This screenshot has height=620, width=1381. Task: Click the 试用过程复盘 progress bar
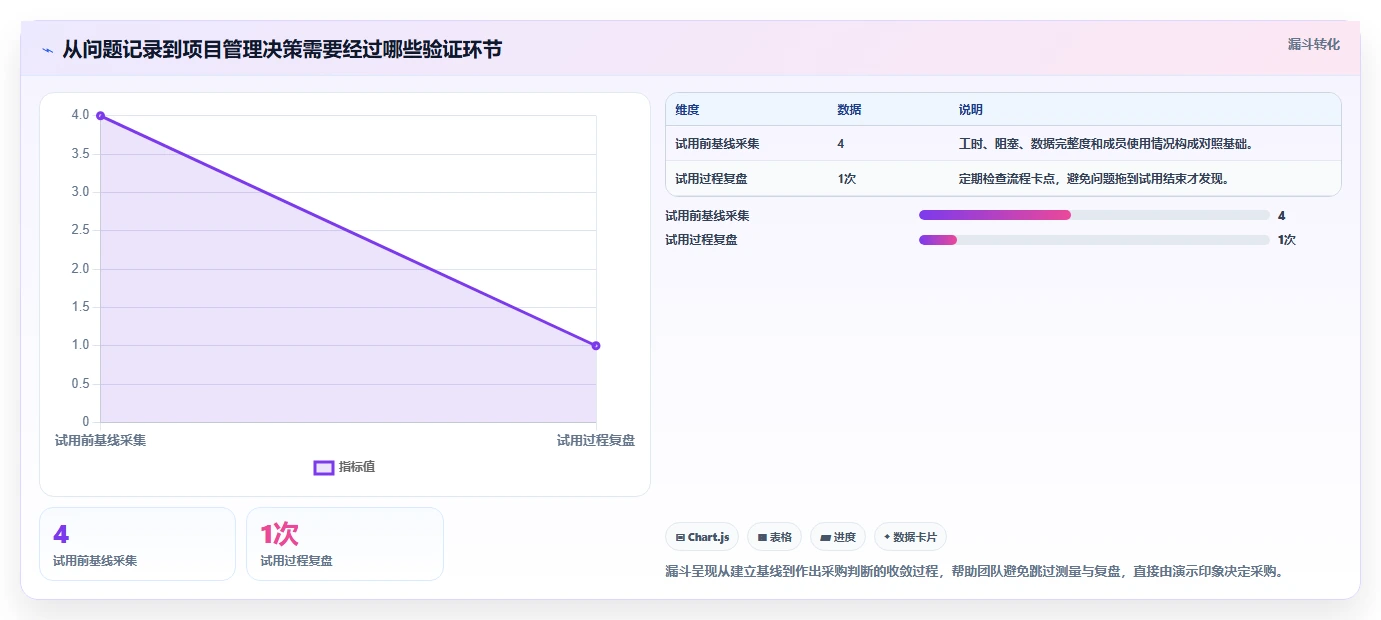point(1094,240)
